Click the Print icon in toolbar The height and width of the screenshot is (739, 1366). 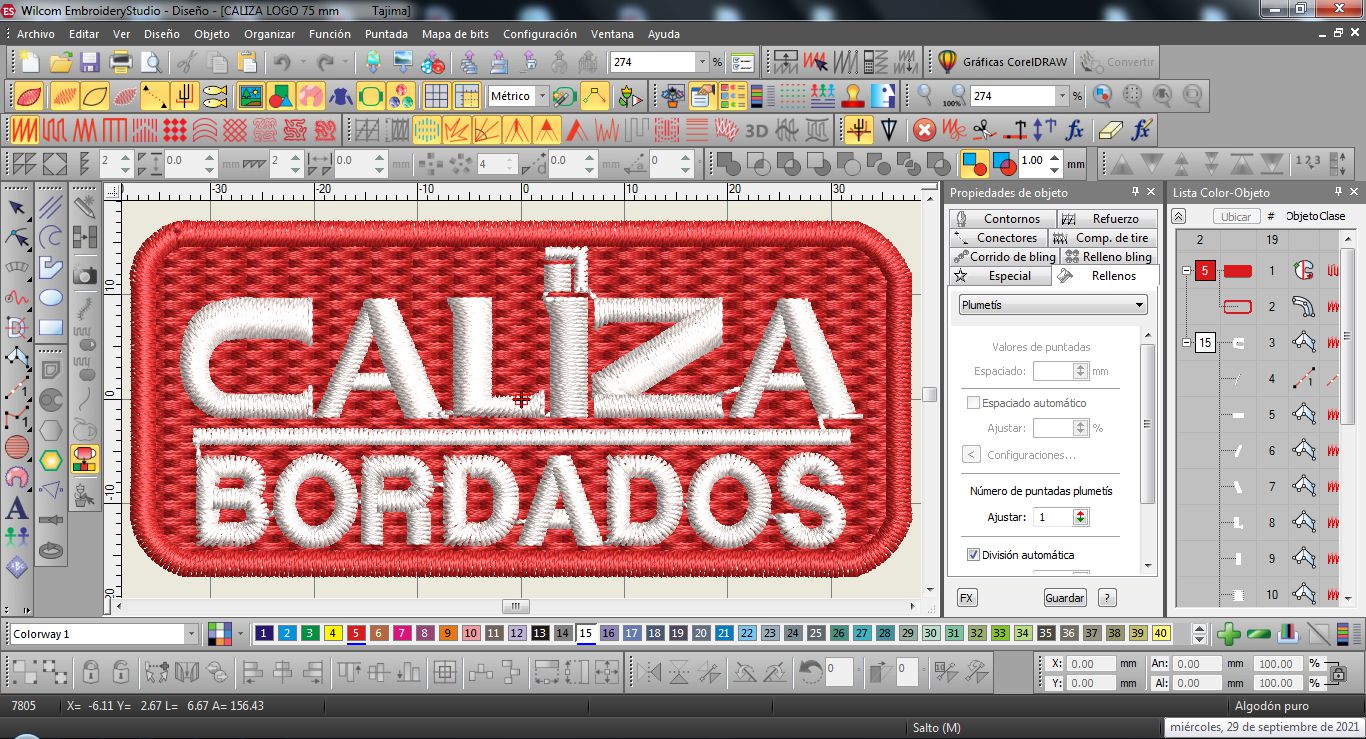coord(121,62)
